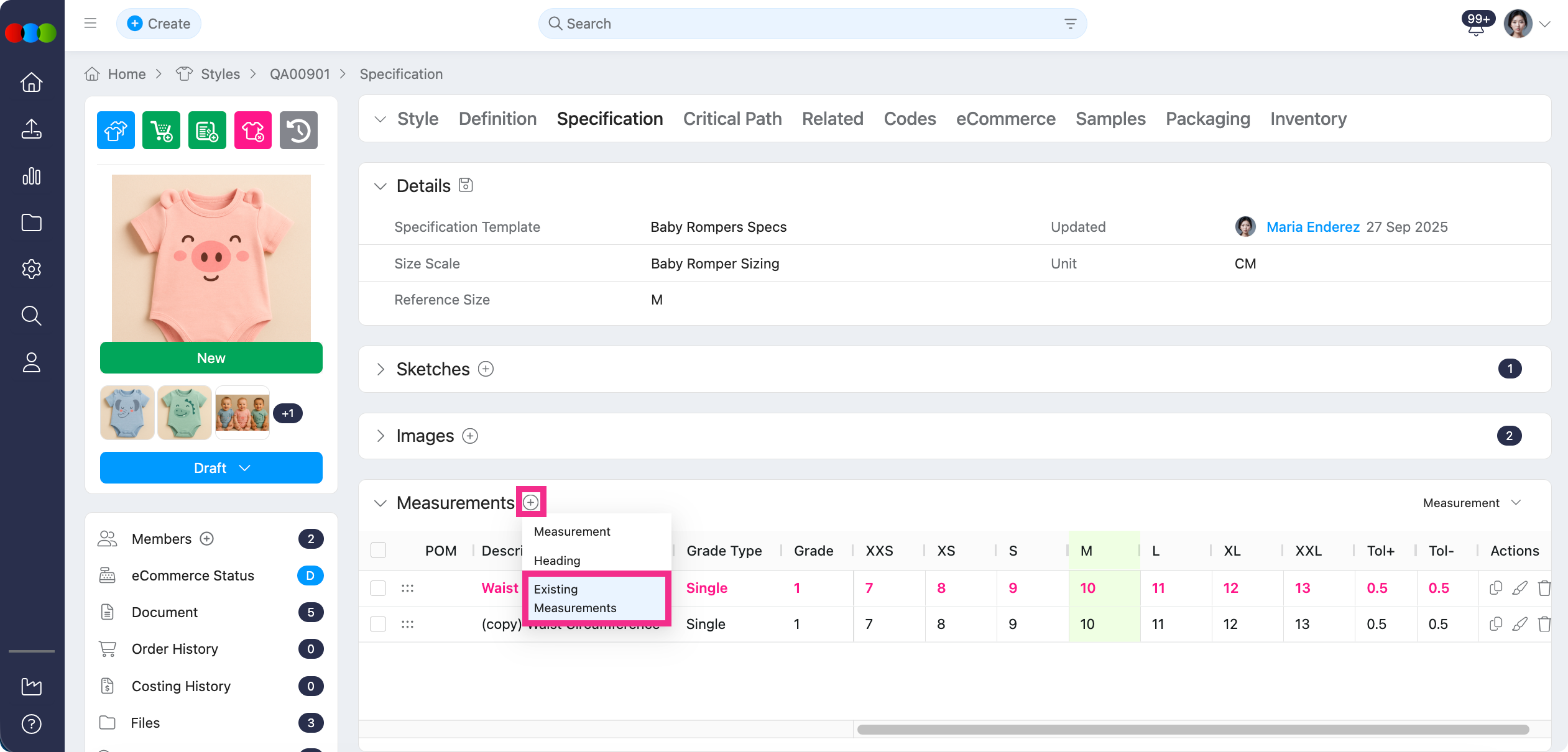
Task: Open the Draft status dropdown
Action: 211,468
